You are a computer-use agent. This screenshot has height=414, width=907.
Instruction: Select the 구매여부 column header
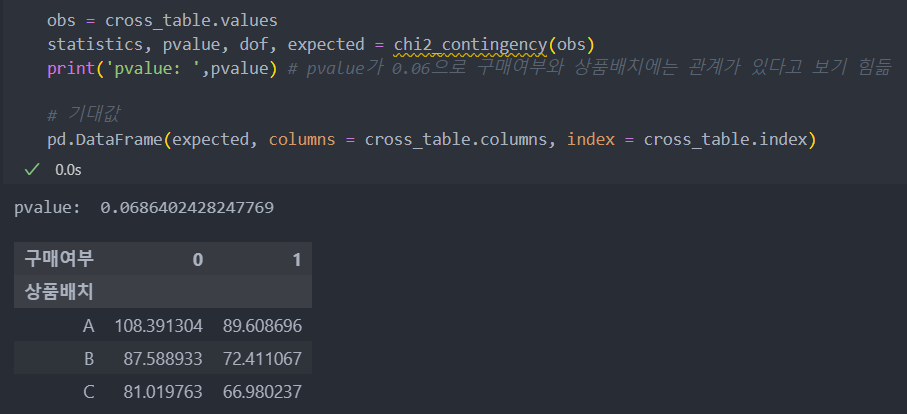coord(58,260)
